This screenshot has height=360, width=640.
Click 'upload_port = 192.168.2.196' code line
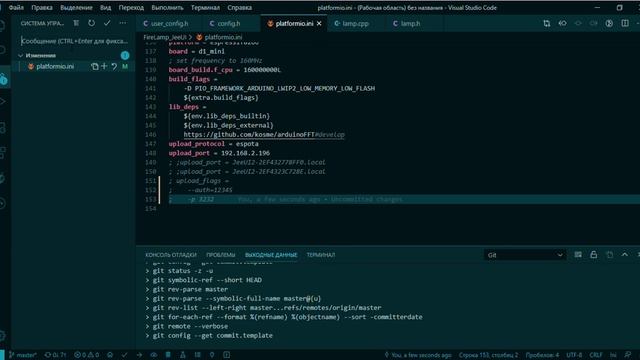pyautogui.click(x=219, y=153)
